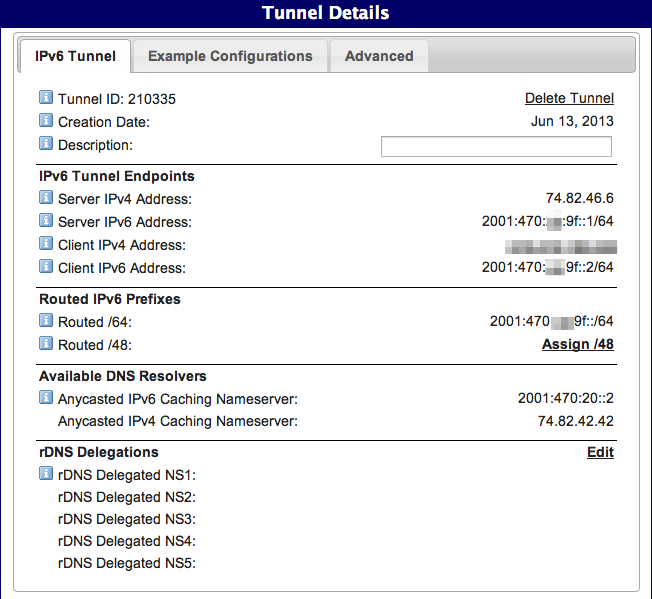Click the Server IPv6 address value ending ::1/64
Viewport: 652px width, 599px height.
coord(548,221)
